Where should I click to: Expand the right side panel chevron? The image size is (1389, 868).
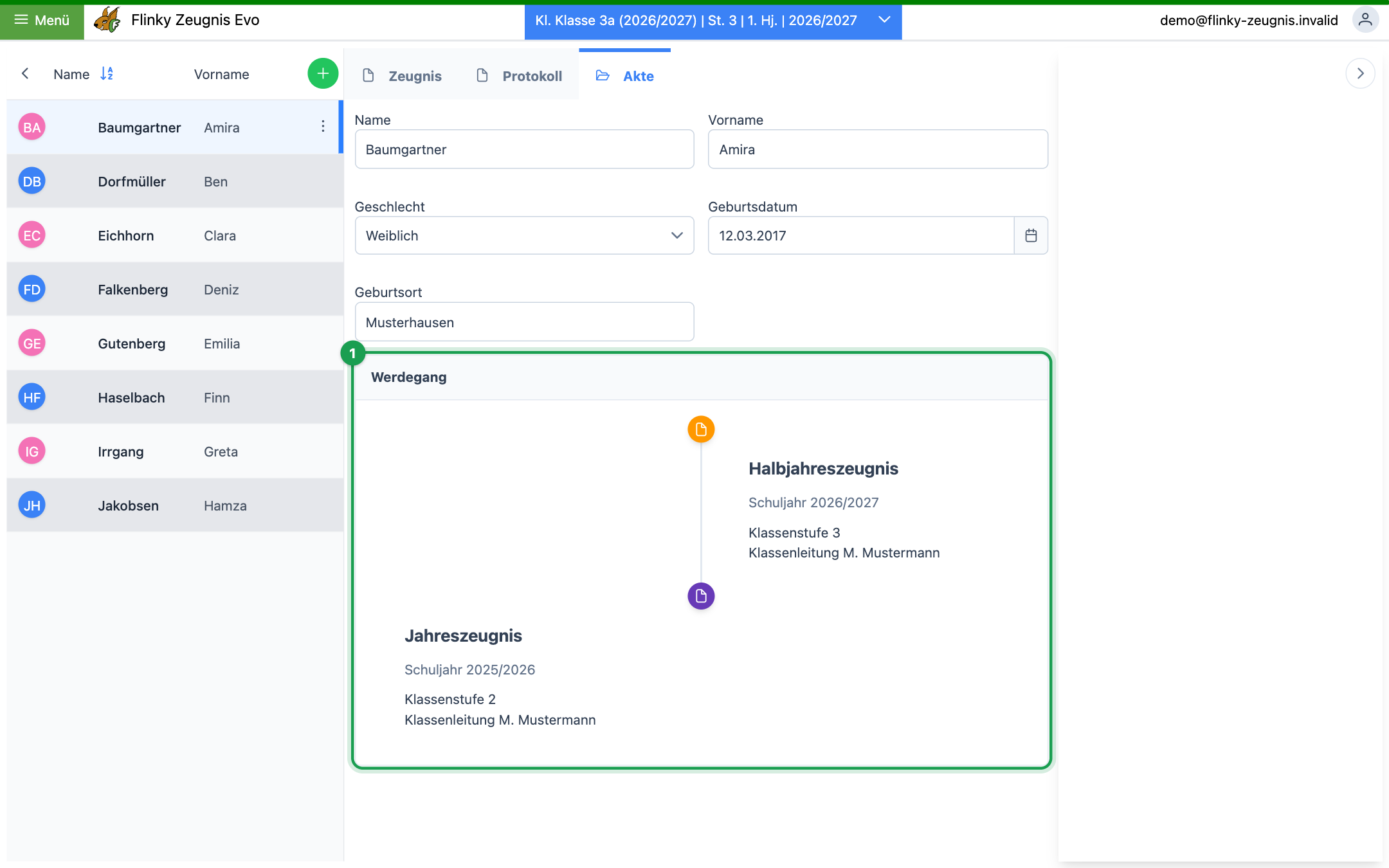(1360, 73)
